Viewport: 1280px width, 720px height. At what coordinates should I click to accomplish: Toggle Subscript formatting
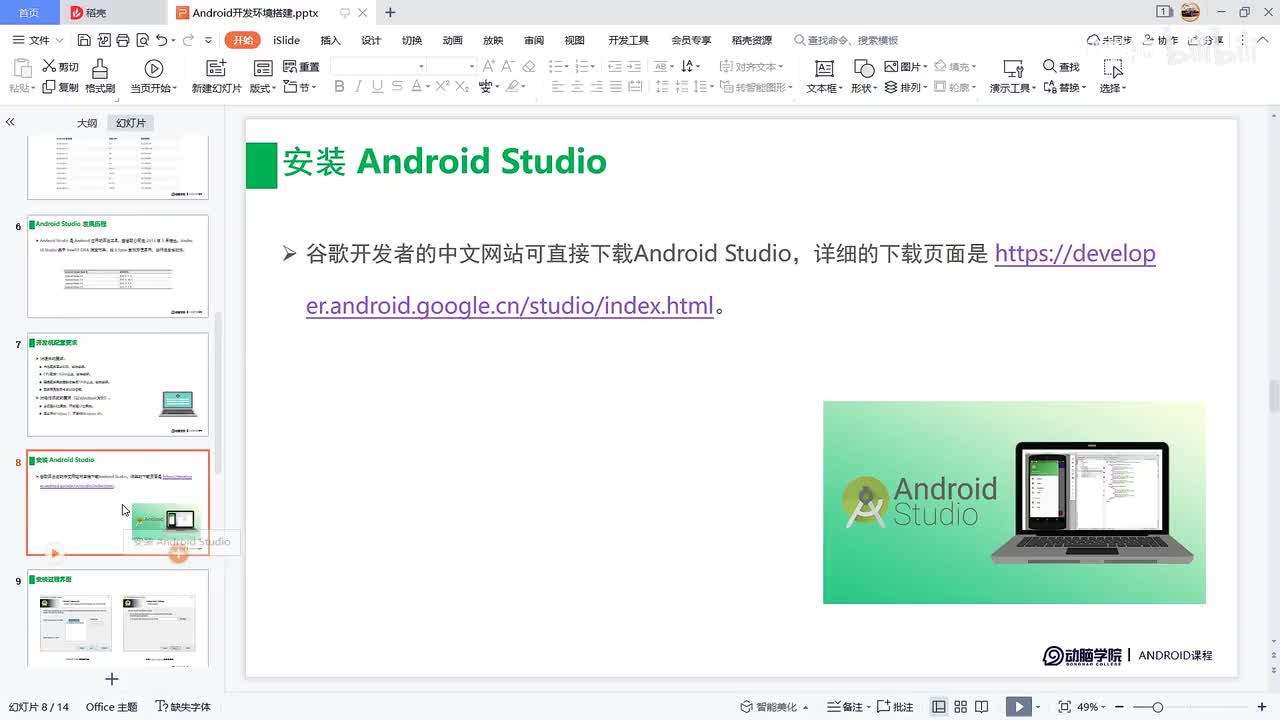coord(462,87)
